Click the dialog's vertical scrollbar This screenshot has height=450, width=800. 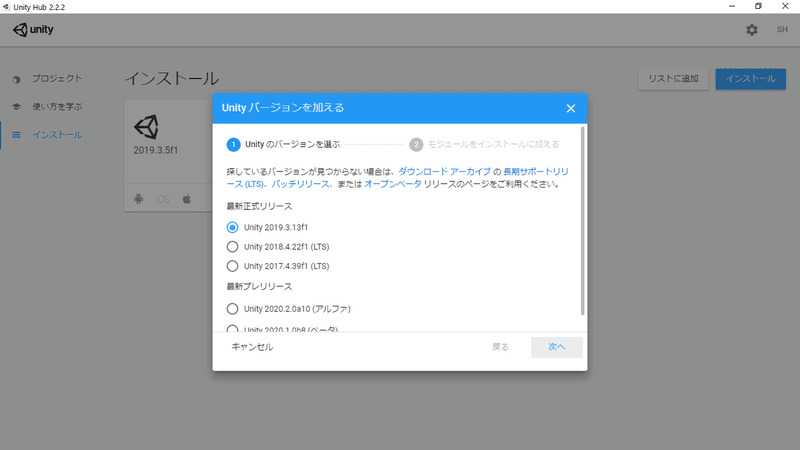pyautogui.click(x=582, y=221)
